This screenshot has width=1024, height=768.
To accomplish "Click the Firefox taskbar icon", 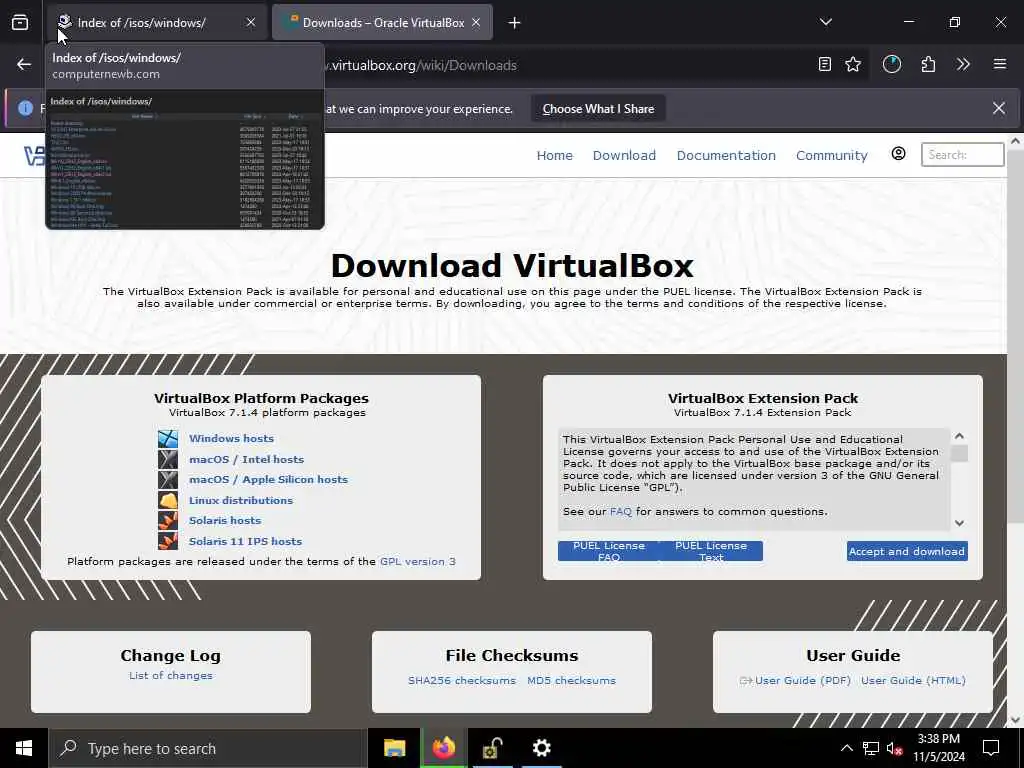I will [x=443, y=748].
